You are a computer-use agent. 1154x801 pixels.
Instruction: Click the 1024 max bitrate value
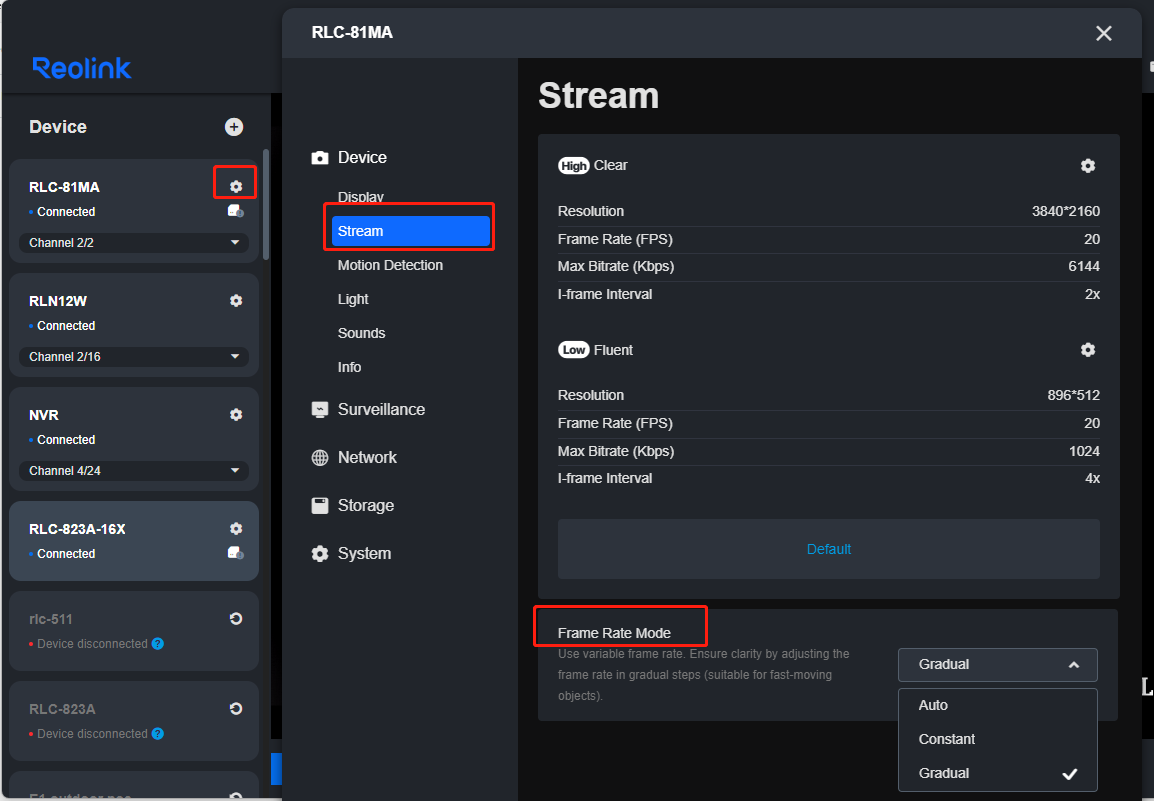point(1084,451)
